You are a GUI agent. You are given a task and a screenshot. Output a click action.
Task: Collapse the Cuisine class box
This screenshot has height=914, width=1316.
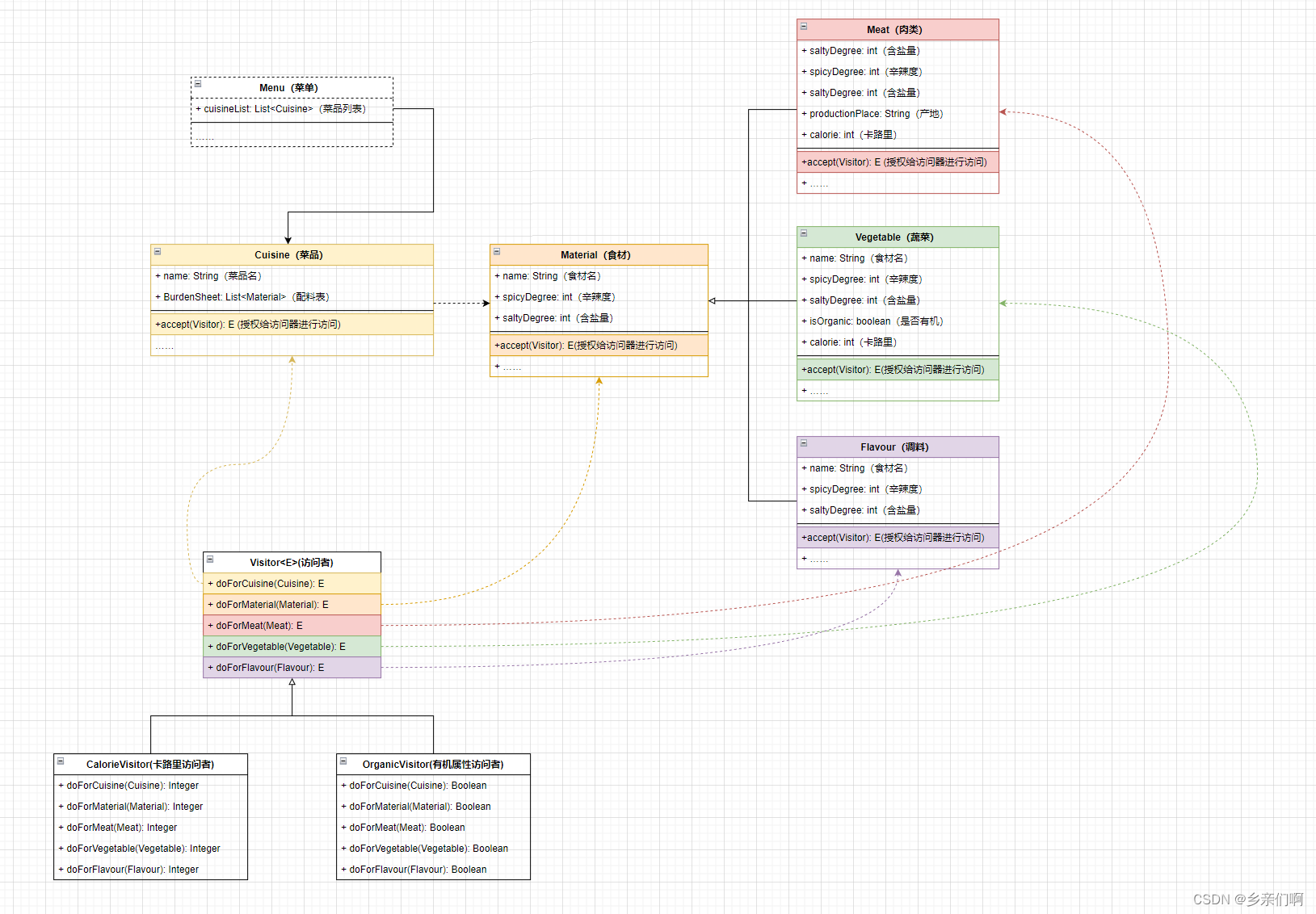(158, 251)
